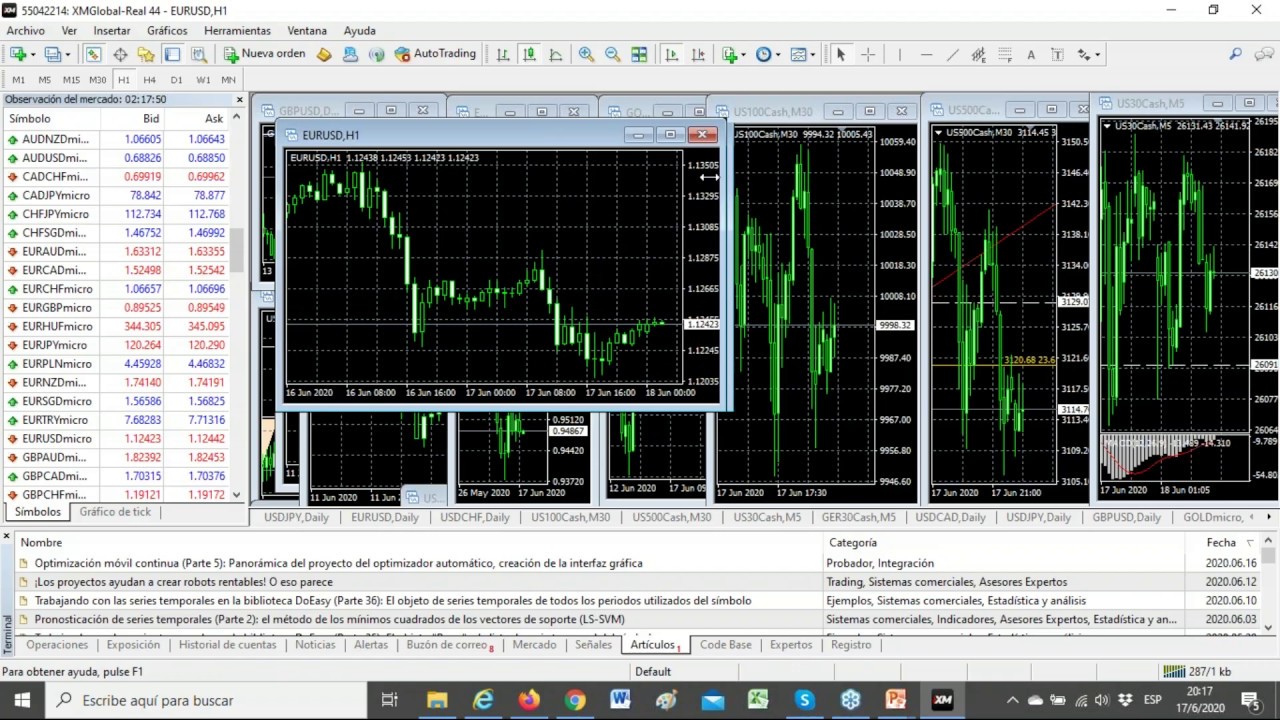Draw a horizontal line tool
This screenshot has width=1280, height=720.
pos(926,55)
